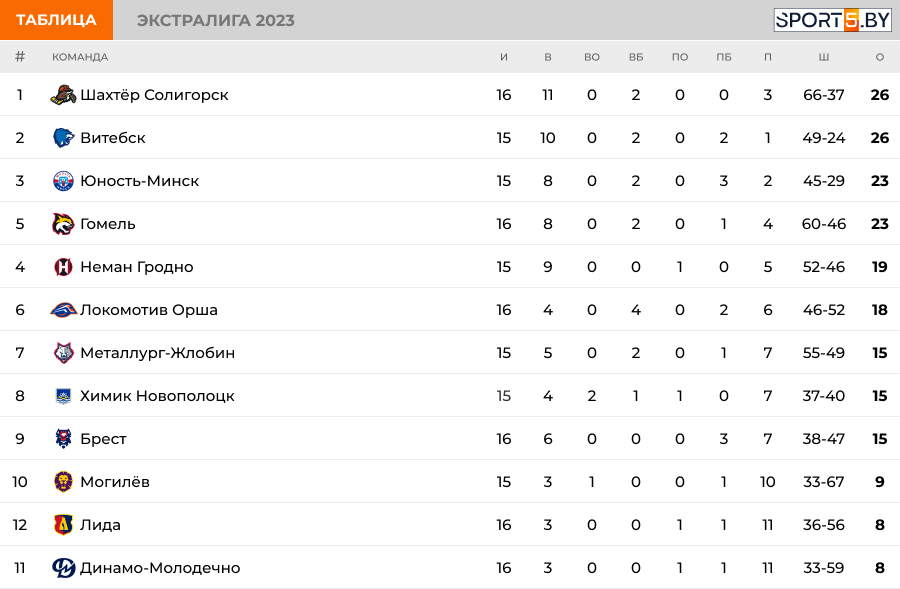Select the ТАБЛИЦА tab
This screenshot has width=900, height=589.
pos(56,20)
